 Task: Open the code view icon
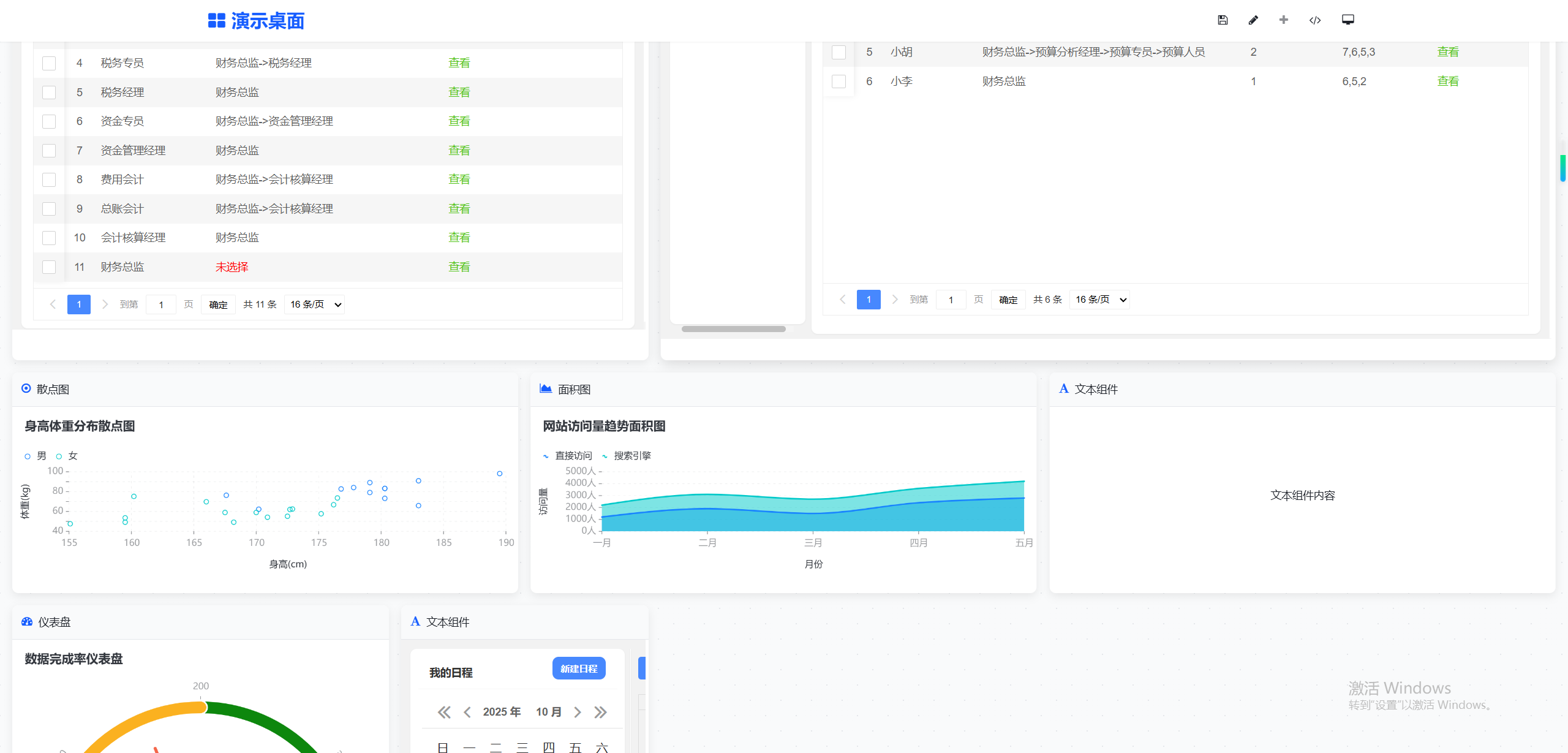coord(1315,20)
